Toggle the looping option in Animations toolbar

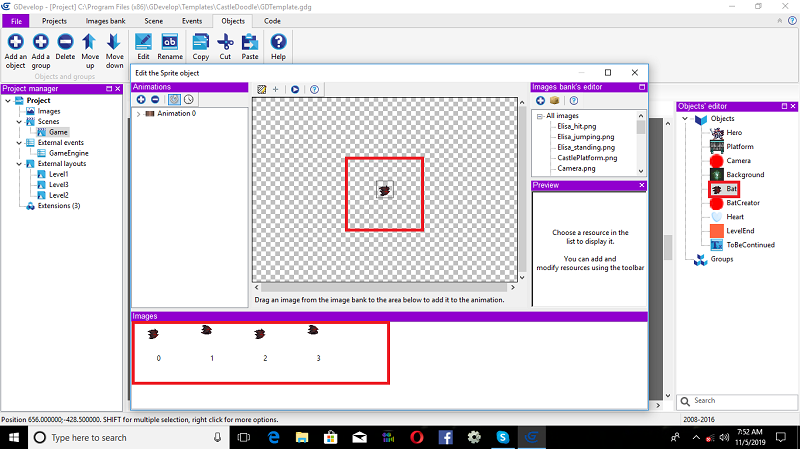pyautogui.click(x=174, y=99)
